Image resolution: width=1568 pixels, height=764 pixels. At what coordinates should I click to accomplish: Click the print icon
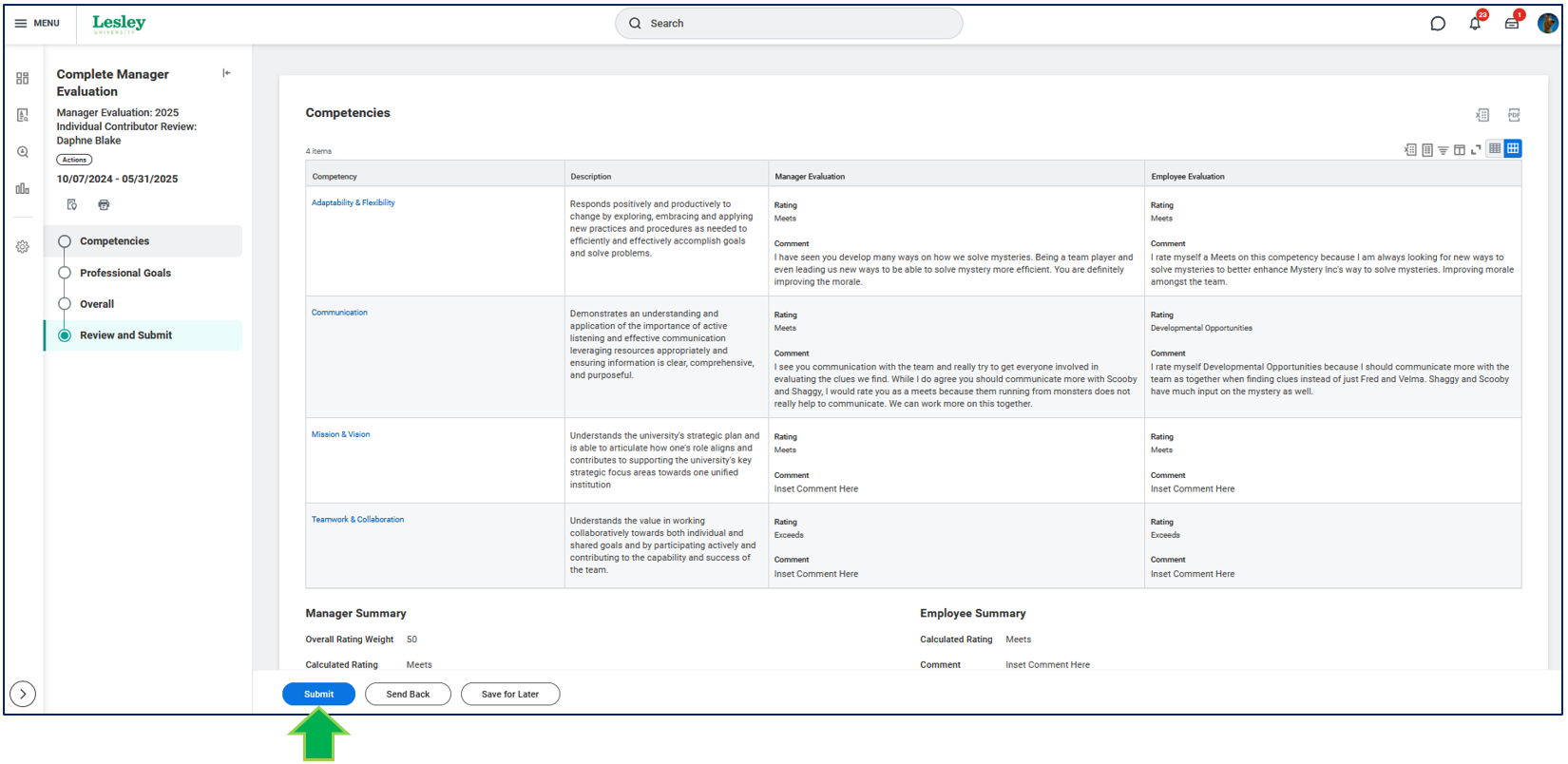tap(104, 204)
